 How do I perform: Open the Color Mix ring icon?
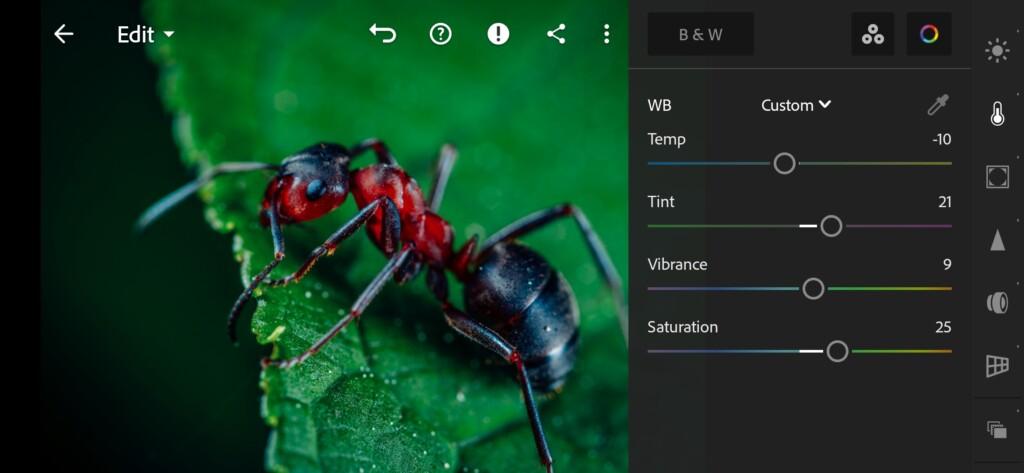pyautogui.click(x=929, y=34)
